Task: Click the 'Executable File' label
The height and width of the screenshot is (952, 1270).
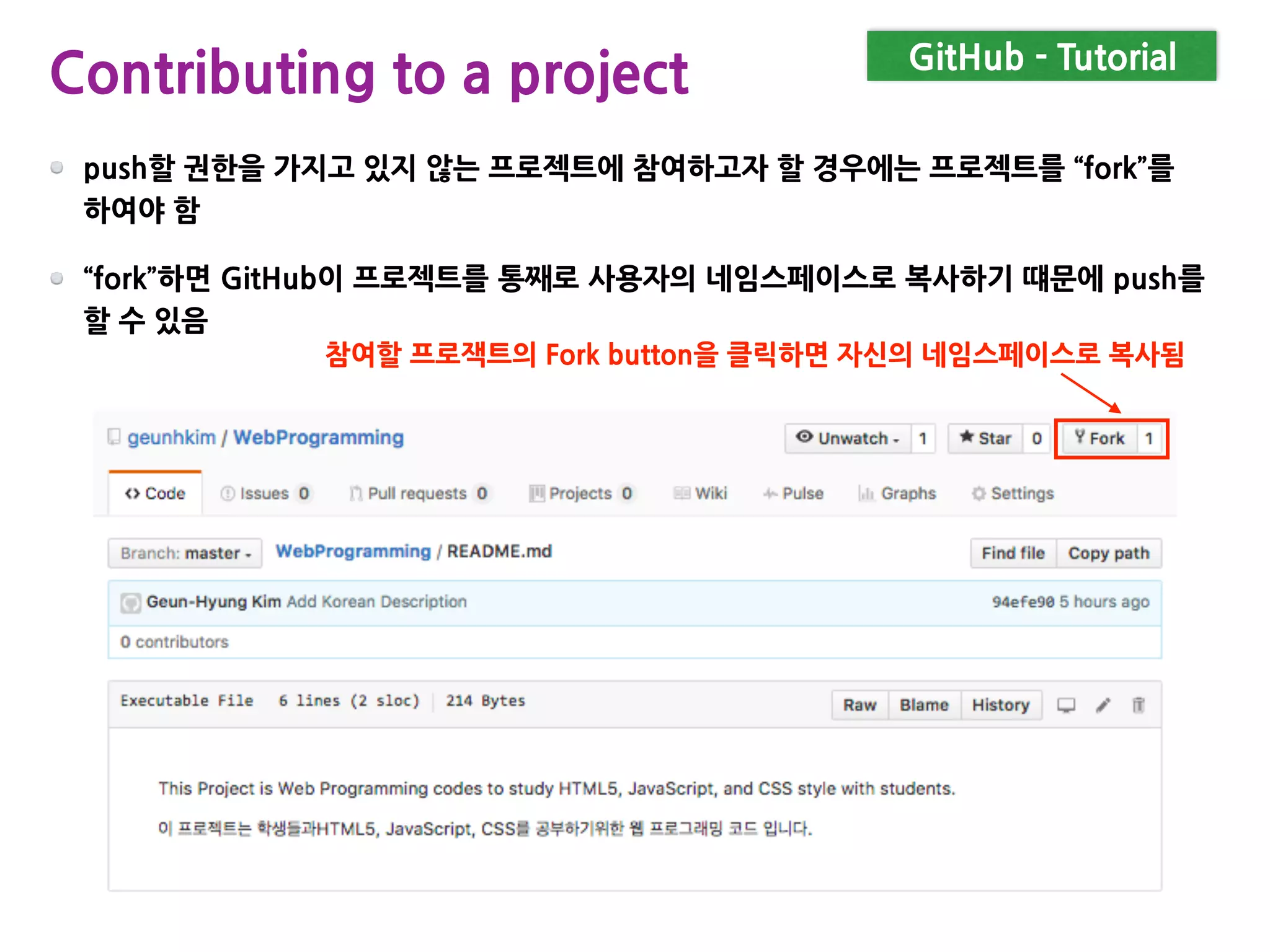Action: (187, 701)
